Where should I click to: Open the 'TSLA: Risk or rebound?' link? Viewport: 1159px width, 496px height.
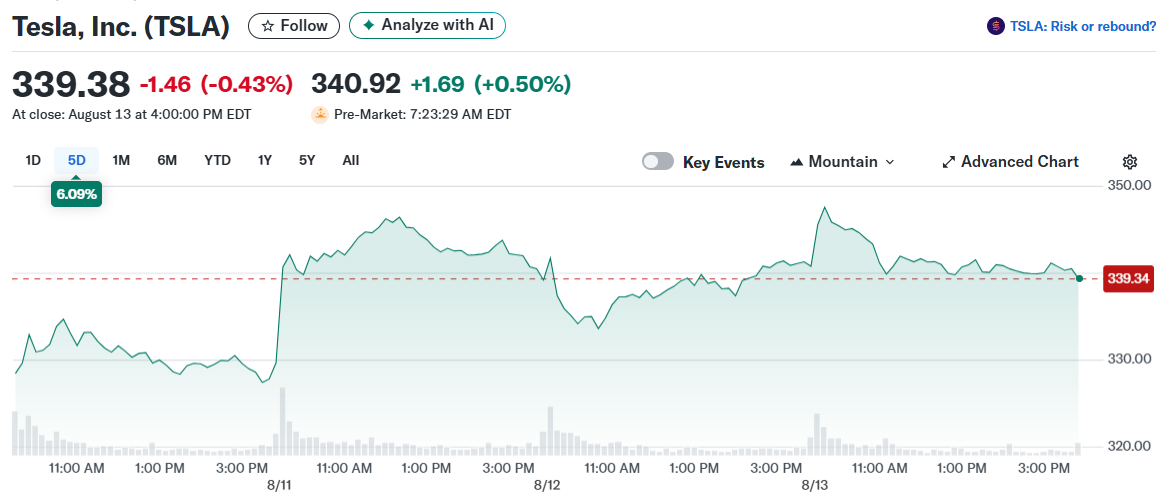[x=1084, y=27]
